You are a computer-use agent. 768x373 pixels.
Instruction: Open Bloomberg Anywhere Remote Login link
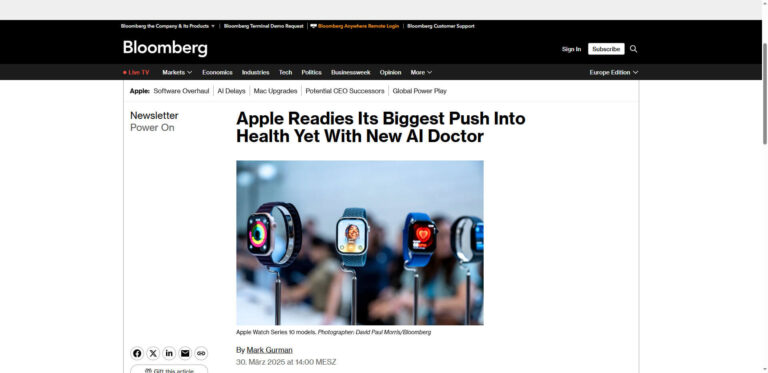point(355,26)
